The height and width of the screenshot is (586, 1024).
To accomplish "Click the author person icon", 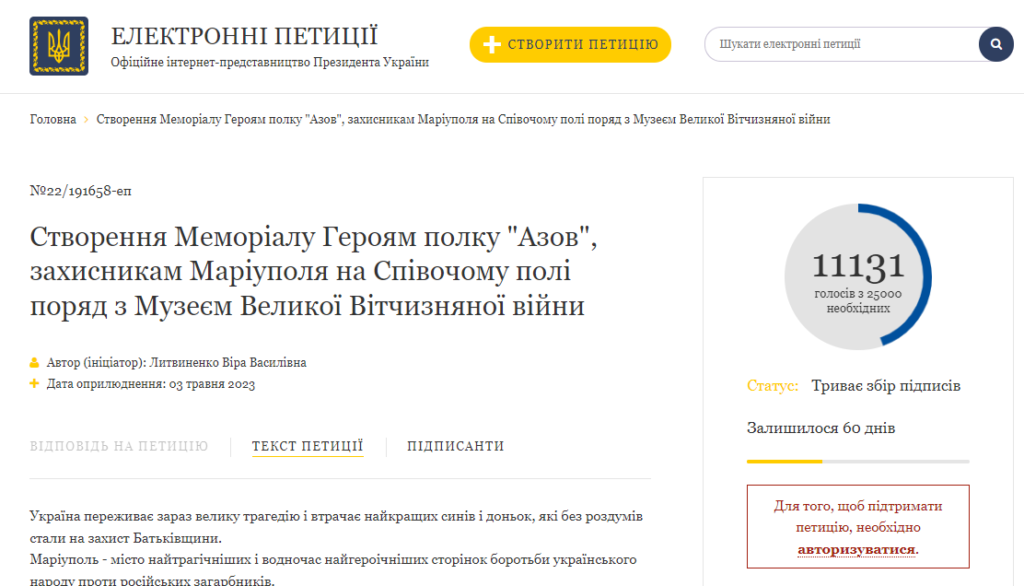I will 35,363.
